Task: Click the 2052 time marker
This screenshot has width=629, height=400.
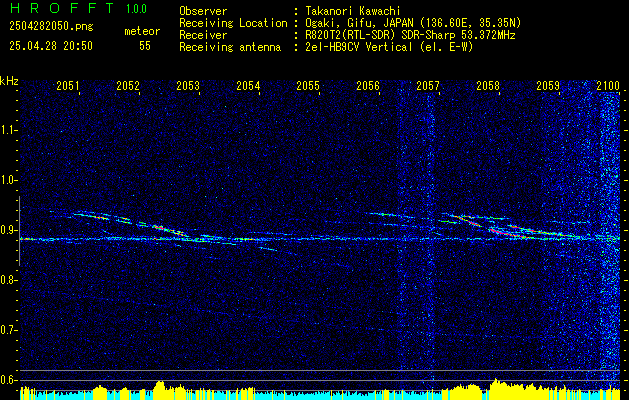Action: click(128, 85)
